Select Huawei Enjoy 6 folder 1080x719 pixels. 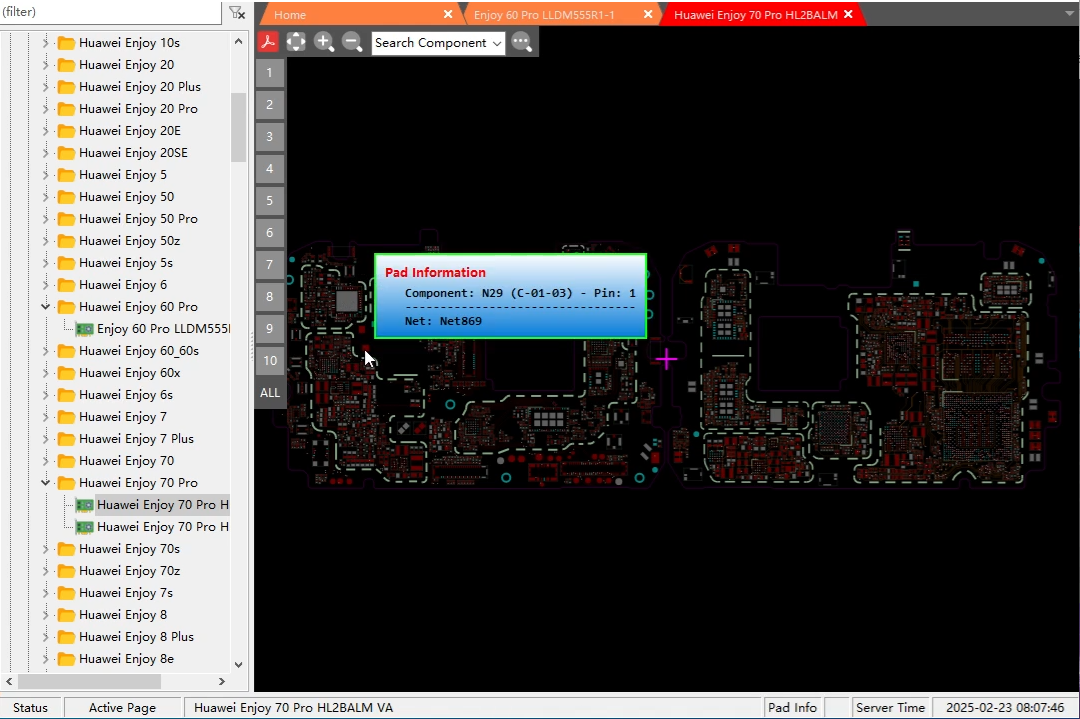point(123,285)
